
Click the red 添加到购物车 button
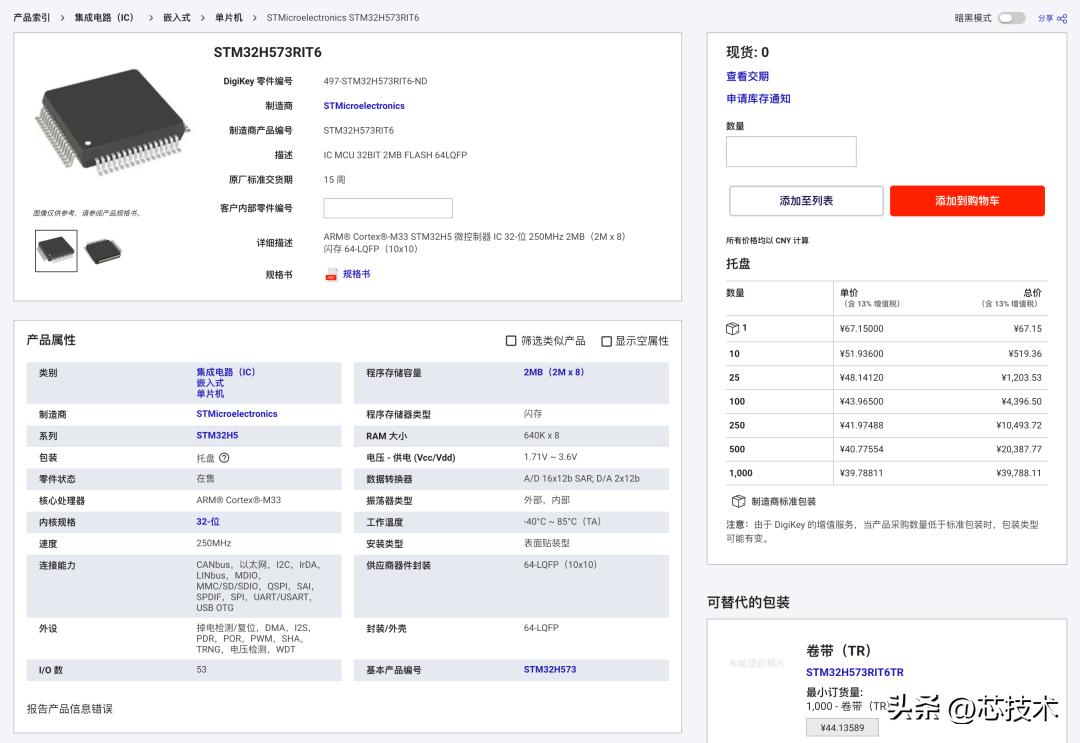[x=967, y=200]
